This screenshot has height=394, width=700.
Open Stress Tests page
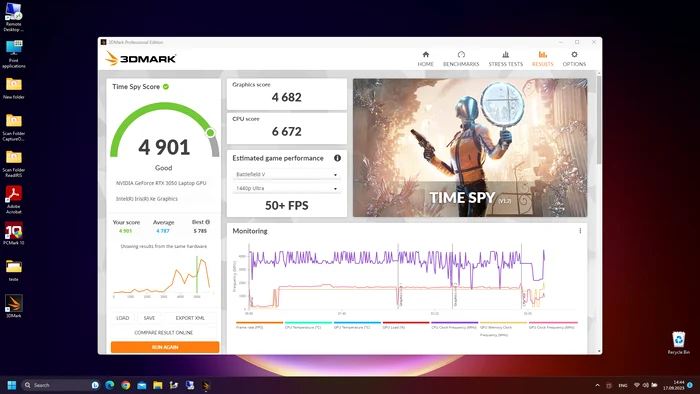pyautogui.click(x=505, y=59)
